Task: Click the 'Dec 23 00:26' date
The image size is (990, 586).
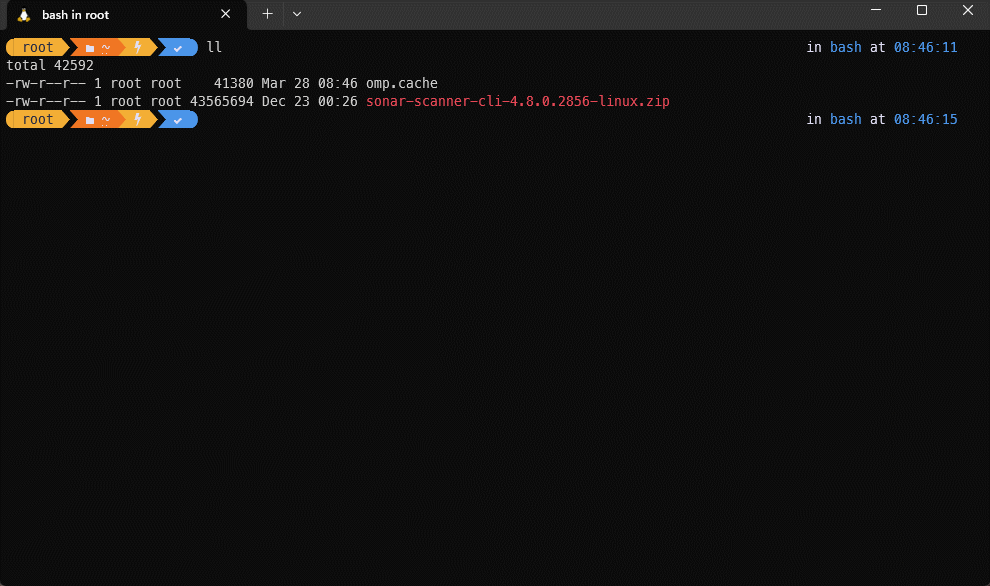Action: (309, 101)
